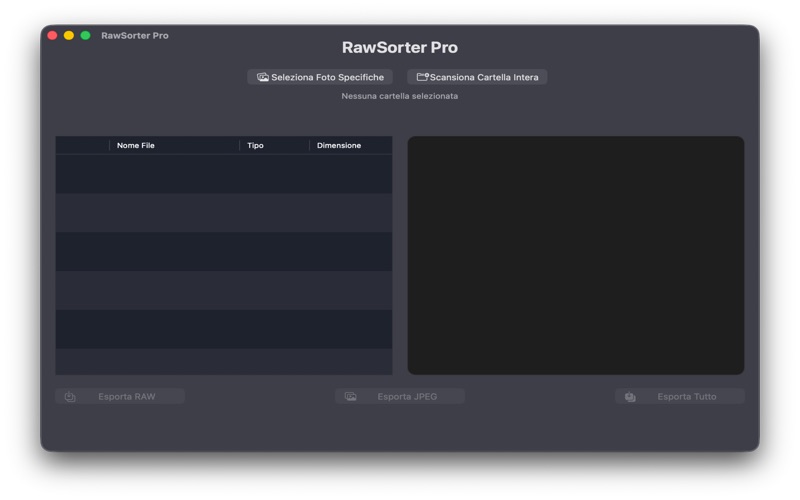Click the Esporta Tutto button label

[687, 396]
